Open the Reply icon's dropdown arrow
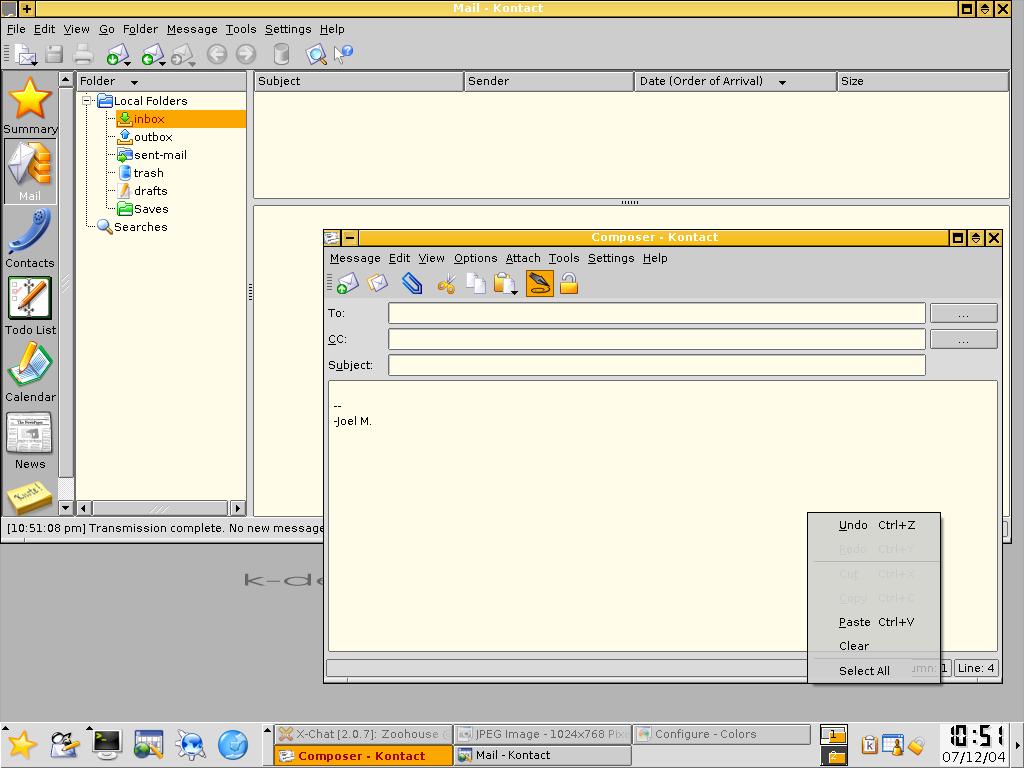The height and width of the screenshot is (768, 1024). (x=162, y=63)
